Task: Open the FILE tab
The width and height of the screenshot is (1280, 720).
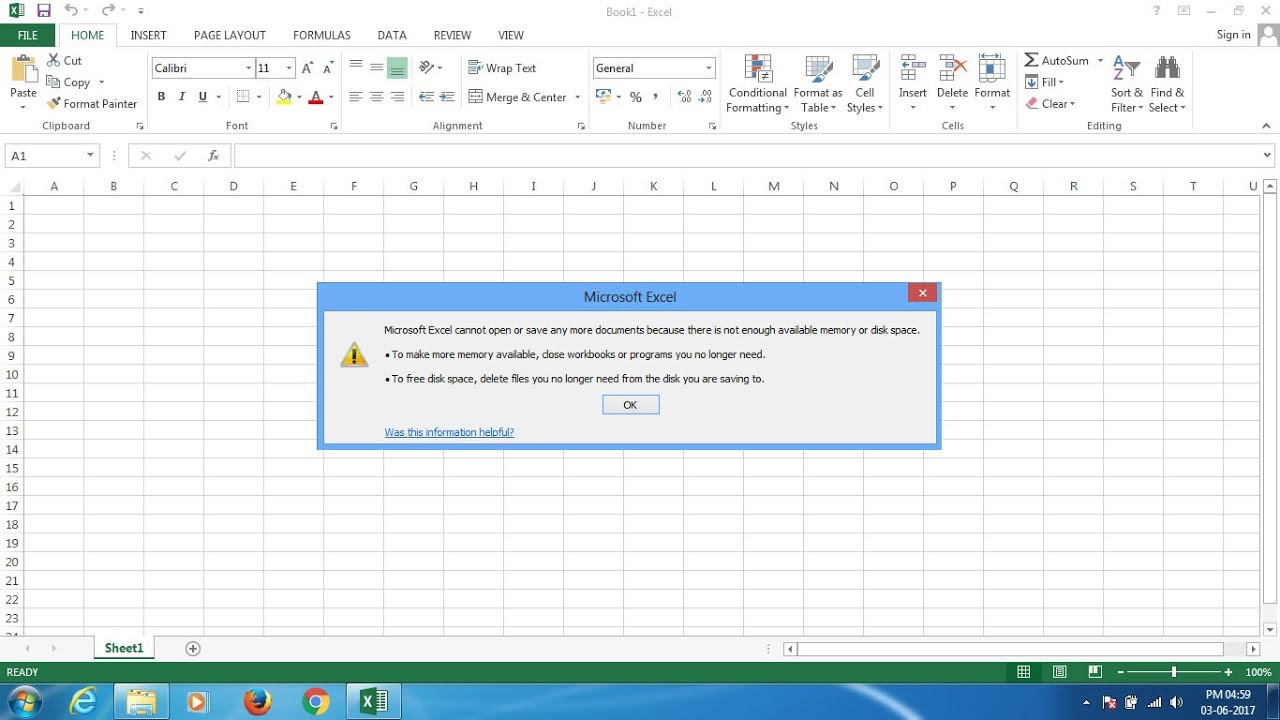Action: (x=28, y=35)
